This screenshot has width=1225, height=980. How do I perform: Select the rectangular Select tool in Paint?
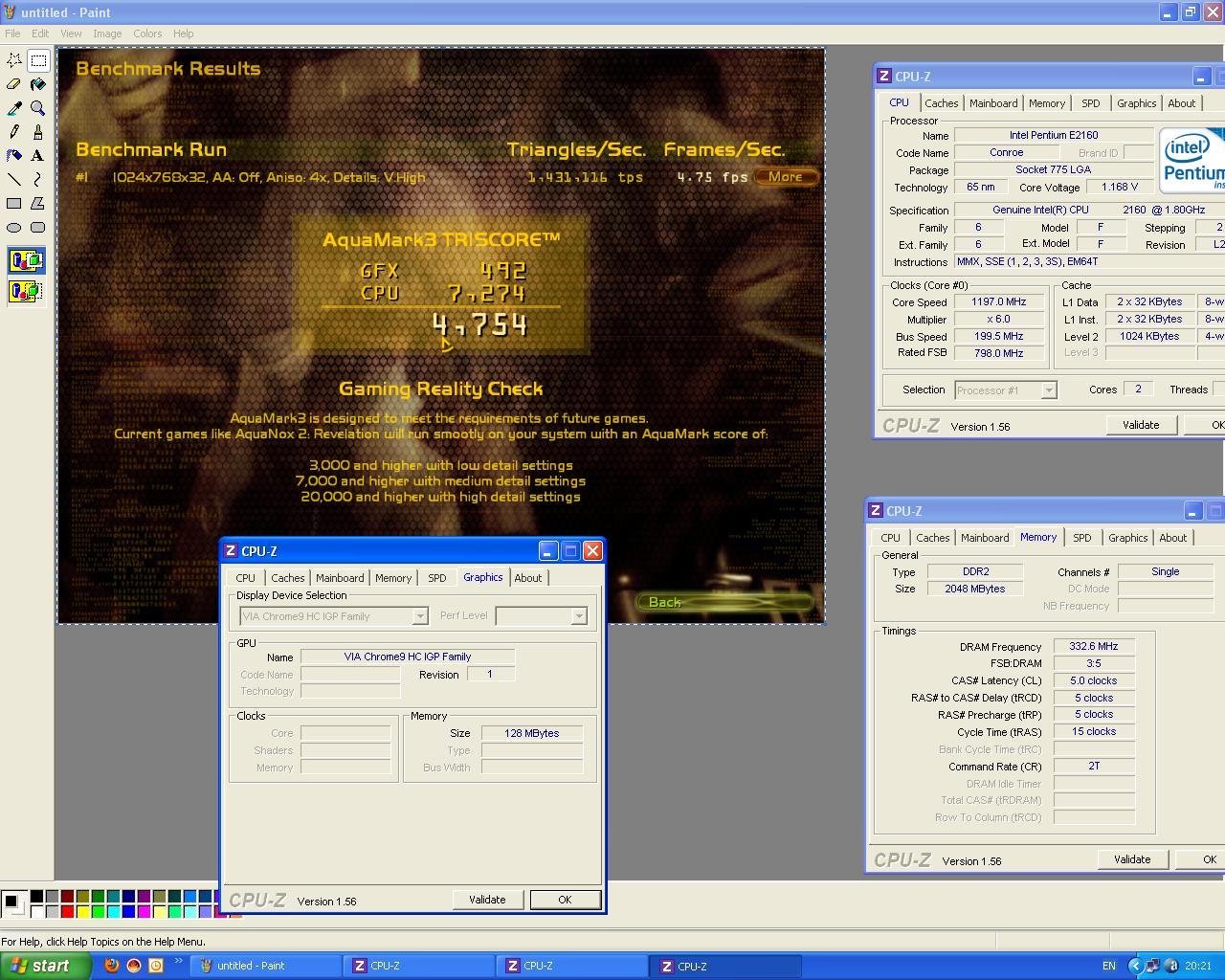click(38, 60)
